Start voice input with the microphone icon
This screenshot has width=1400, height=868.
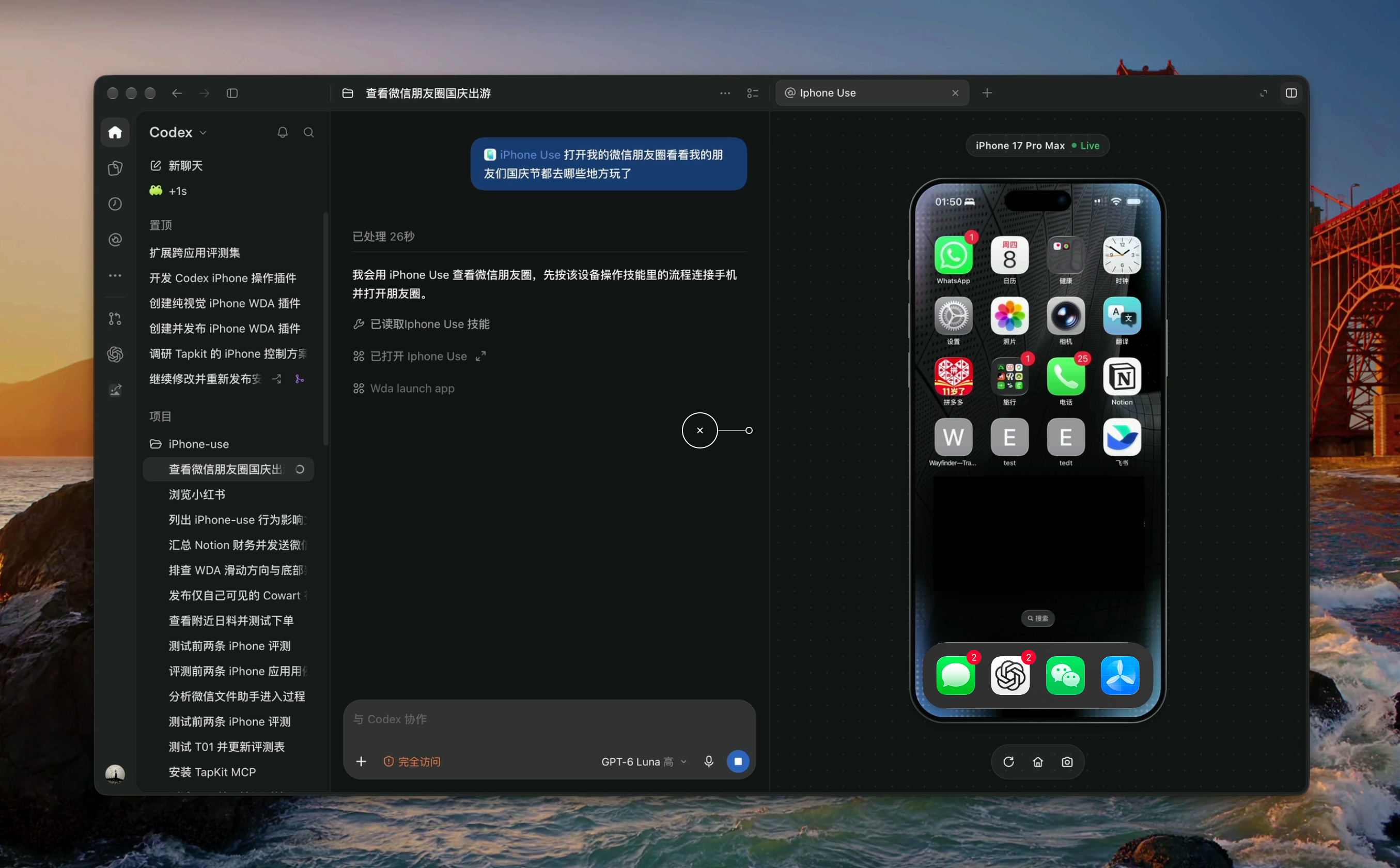(x=709, y=761)
